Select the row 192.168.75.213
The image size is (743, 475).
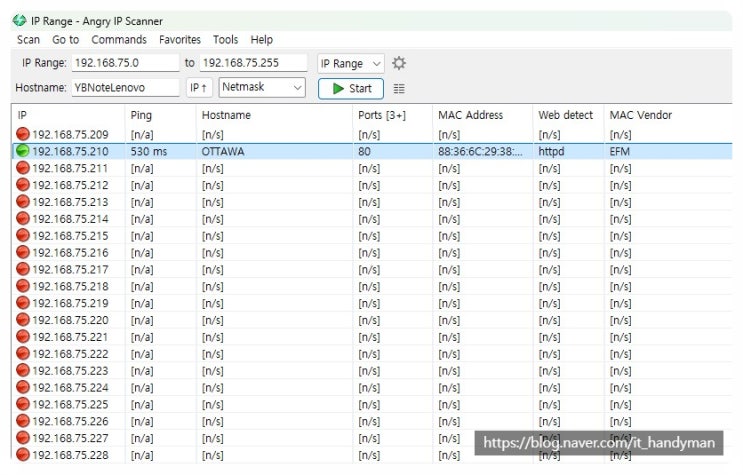(x=372, y=202)
